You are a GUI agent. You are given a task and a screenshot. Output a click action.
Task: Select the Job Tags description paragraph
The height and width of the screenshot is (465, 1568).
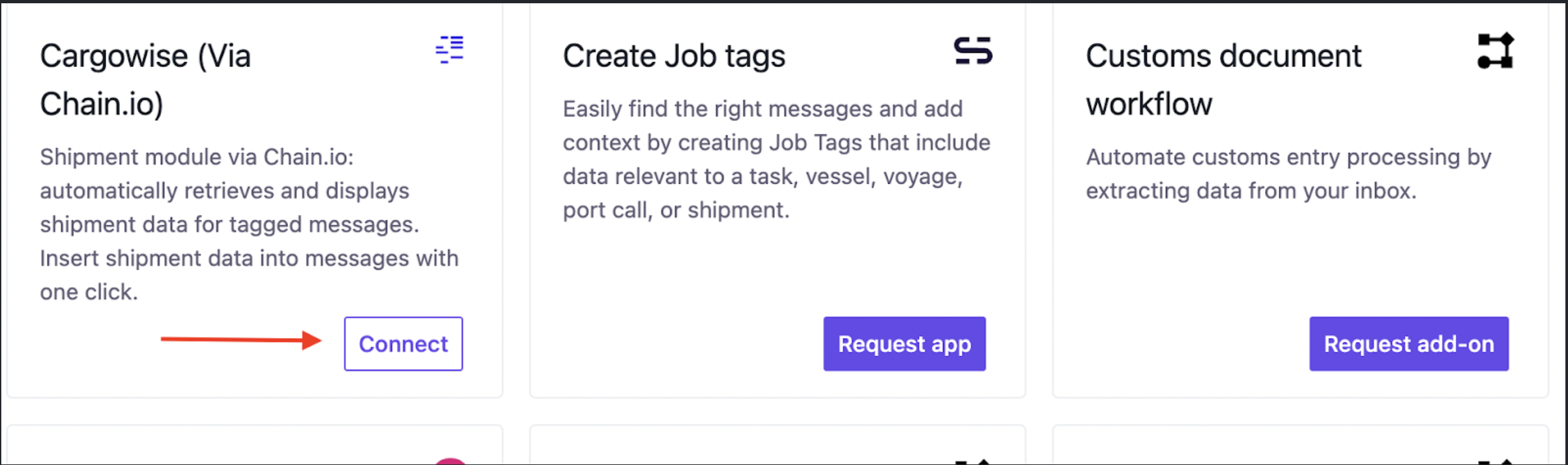point(777,159)
